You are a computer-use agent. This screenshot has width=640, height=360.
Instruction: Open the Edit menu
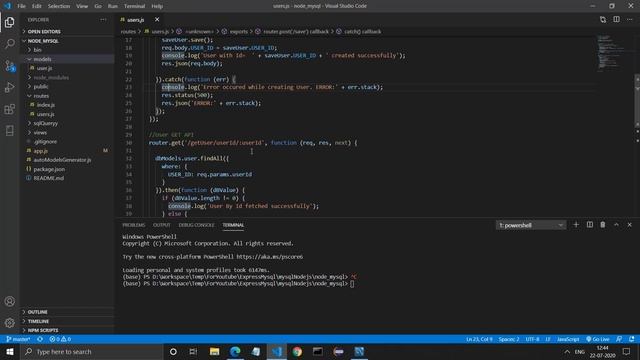[x=37, y=6]
